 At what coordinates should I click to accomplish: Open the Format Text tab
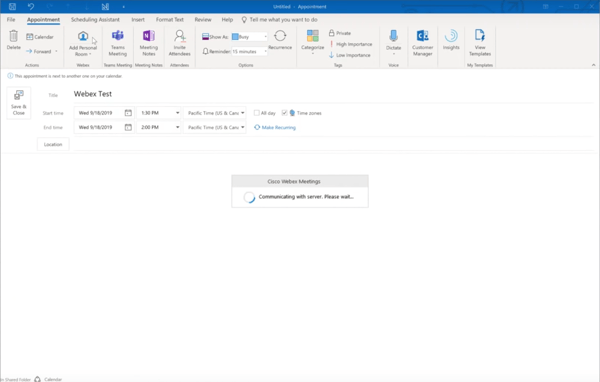170,20
